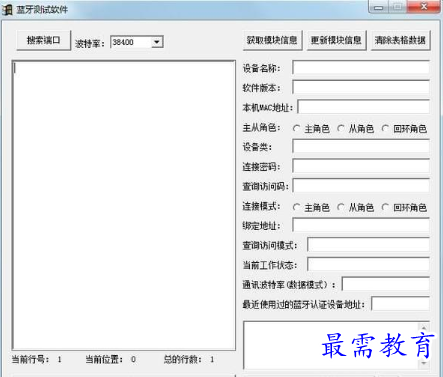Focus the 通讯波特率(数据模式) input field
443x377 pixels.
[386, 284]
